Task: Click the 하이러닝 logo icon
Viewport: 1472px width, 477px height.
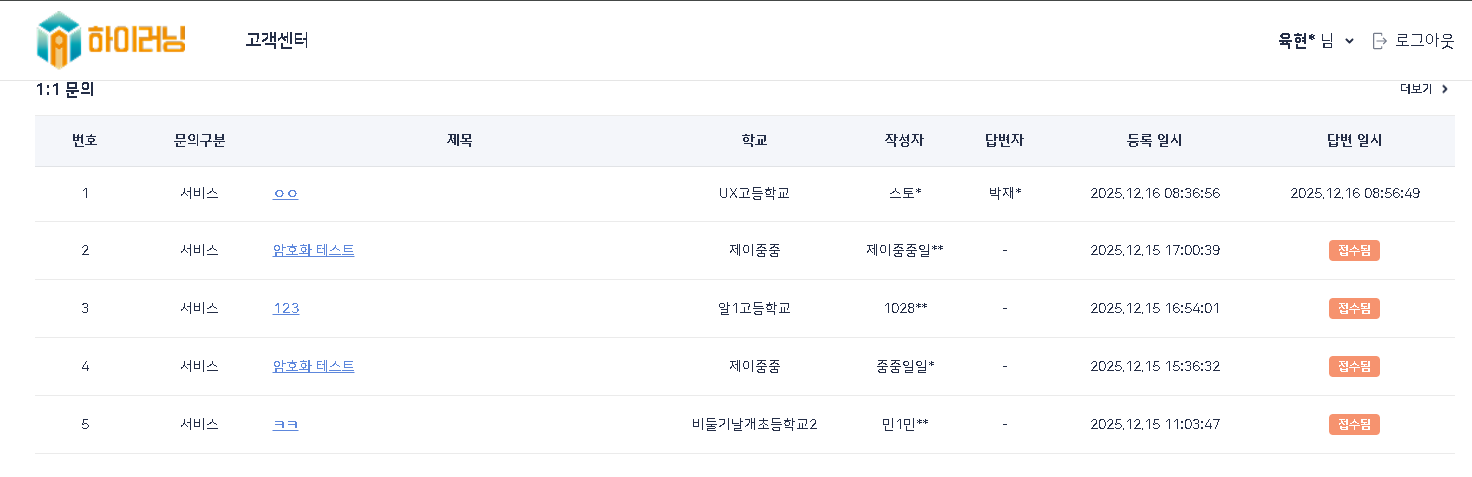Action: 58,40
